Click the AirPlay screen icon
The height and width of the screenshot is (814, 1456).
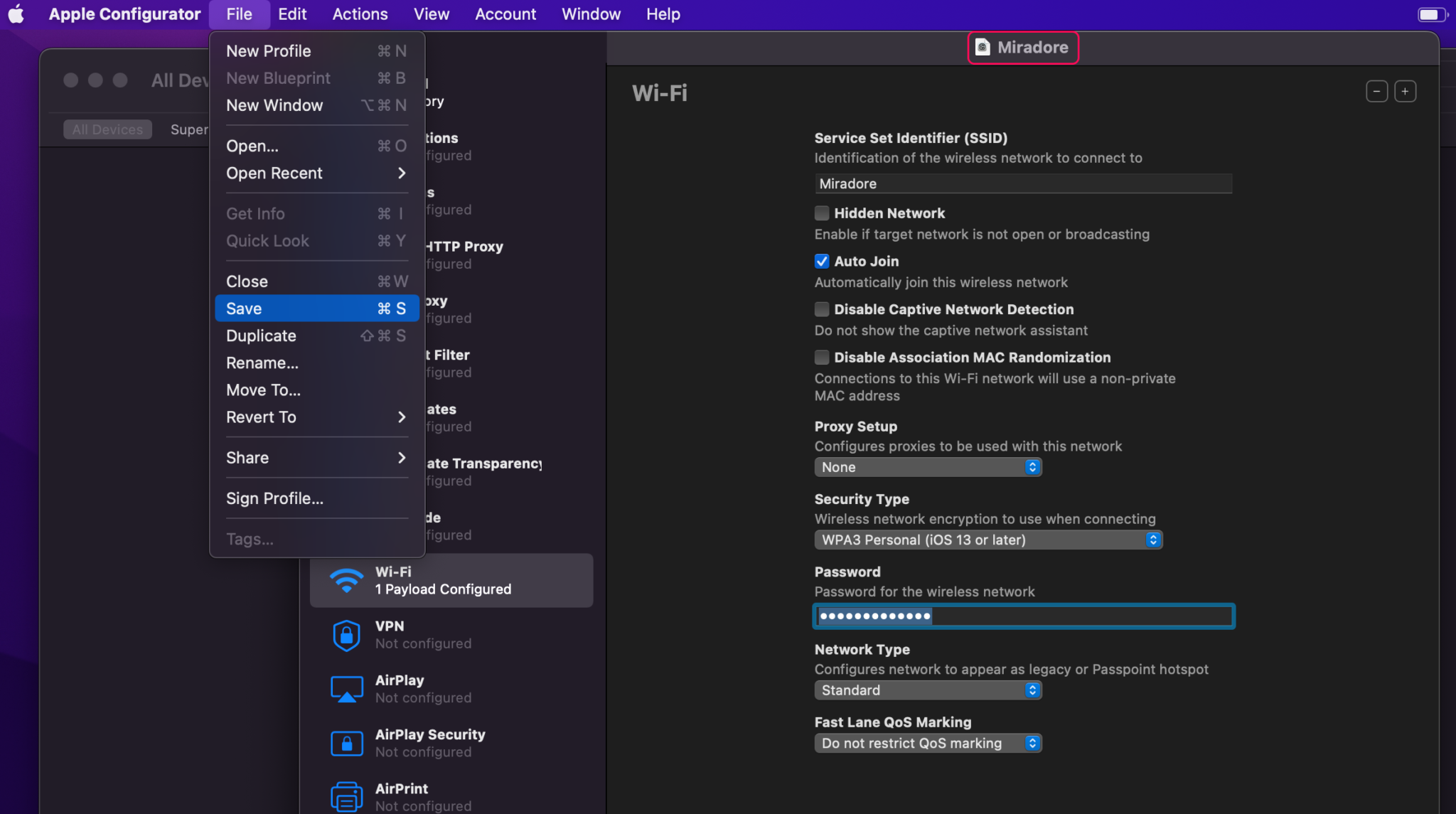tap(346, 689)
